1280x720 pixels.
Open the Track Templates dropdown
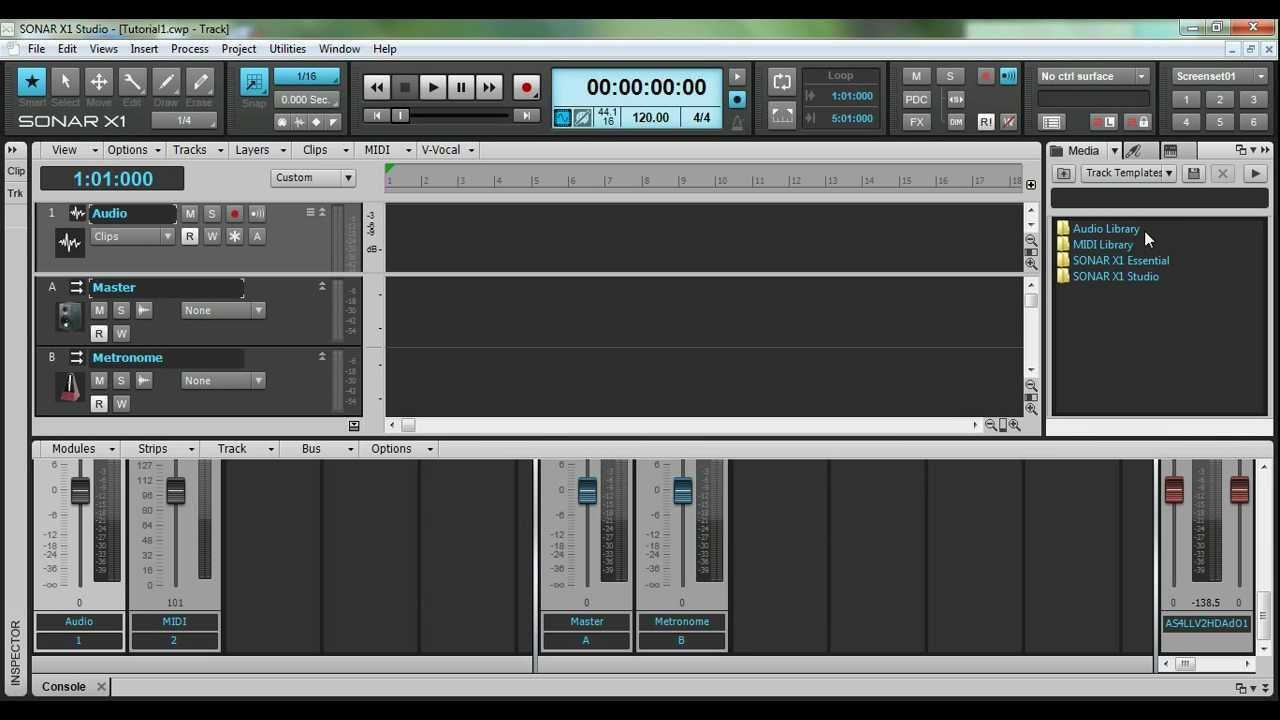click(1128, 173)
